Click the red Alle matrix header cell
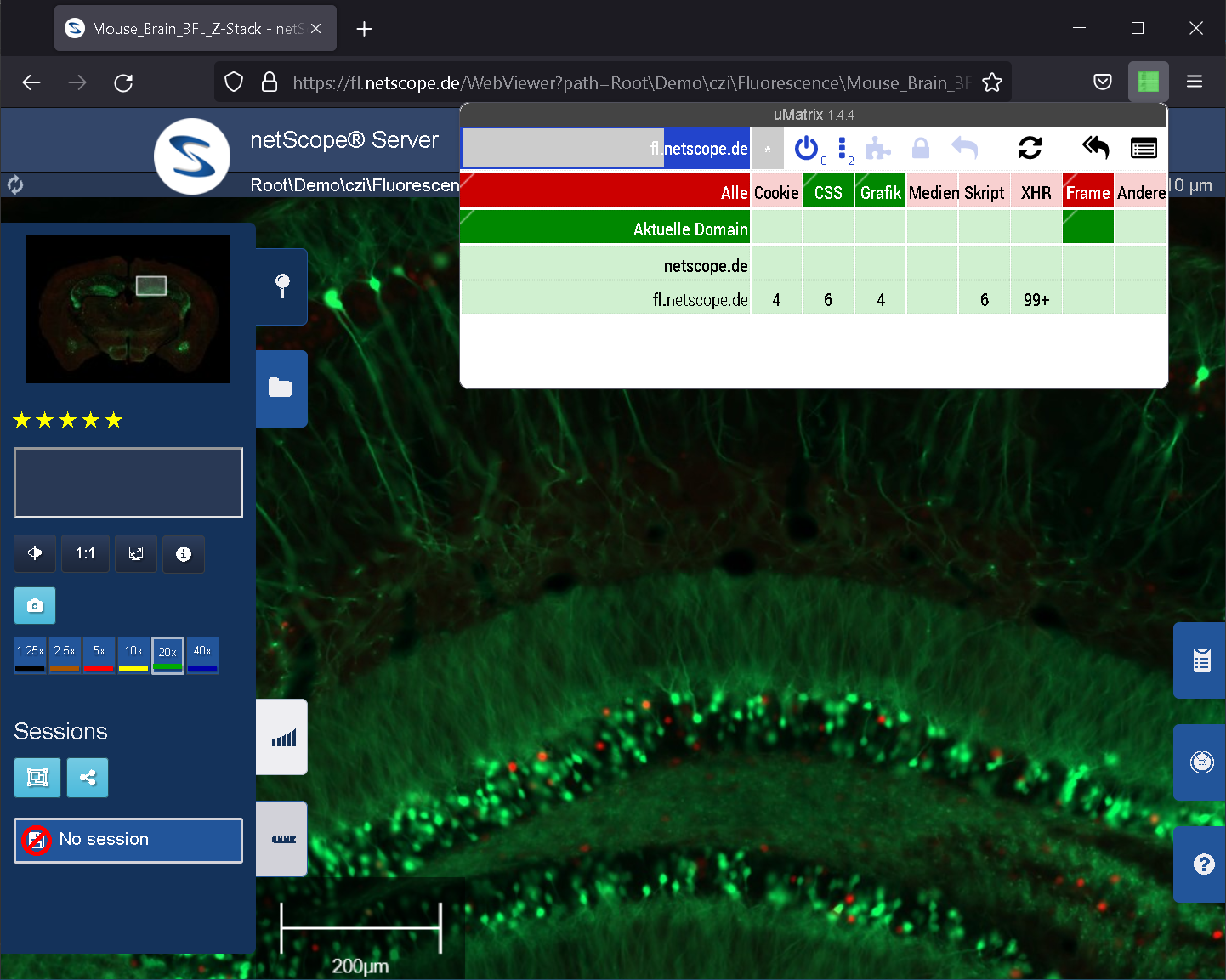Viewport: 1226px width, 980px height. (605, 192)
